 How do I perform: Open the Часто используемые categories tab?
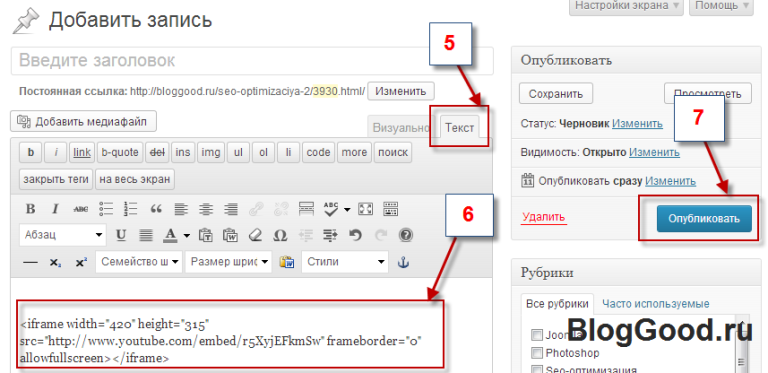click(655, 304)
